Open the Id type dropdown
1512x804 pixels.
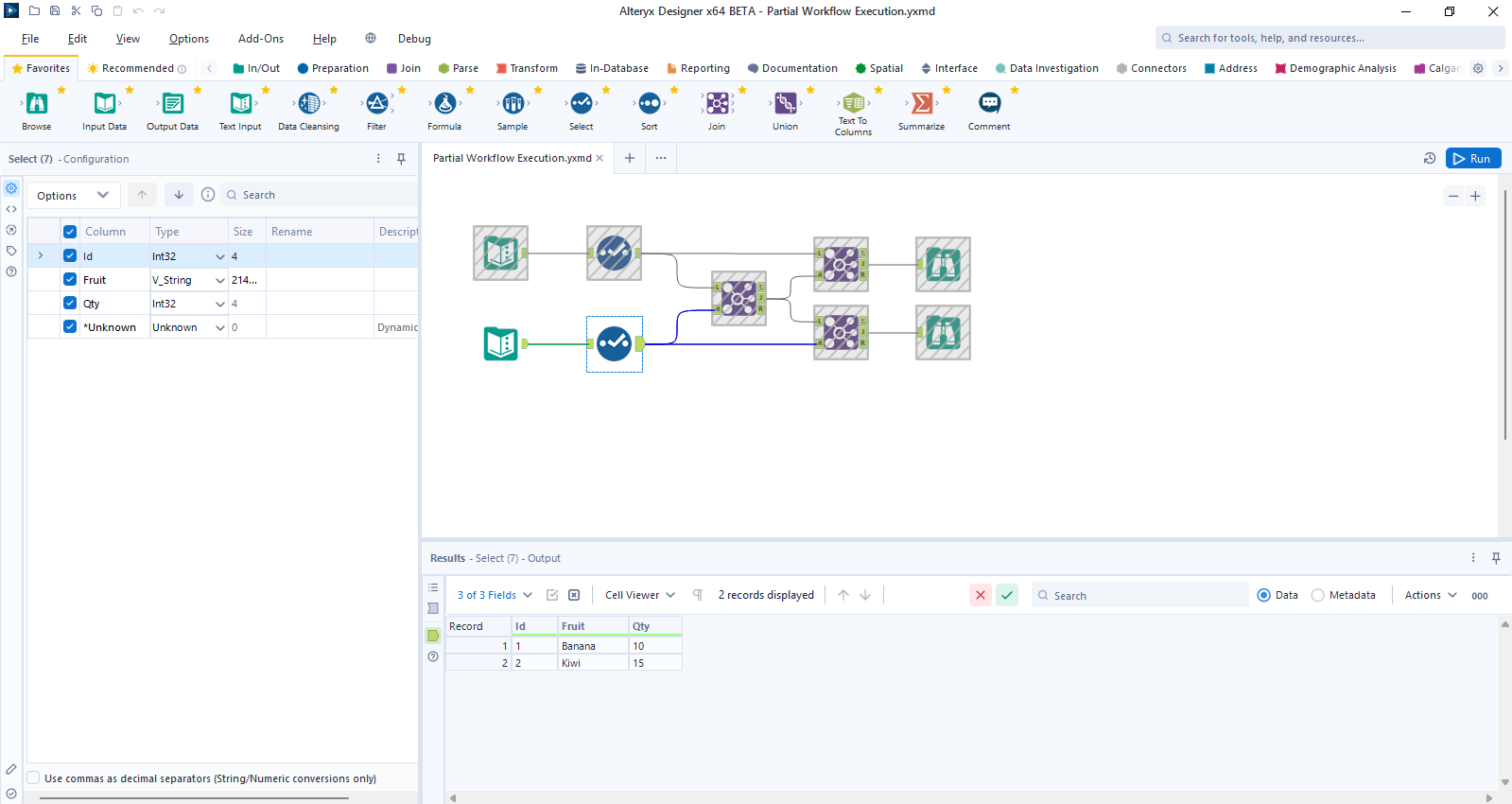(220, 256)
